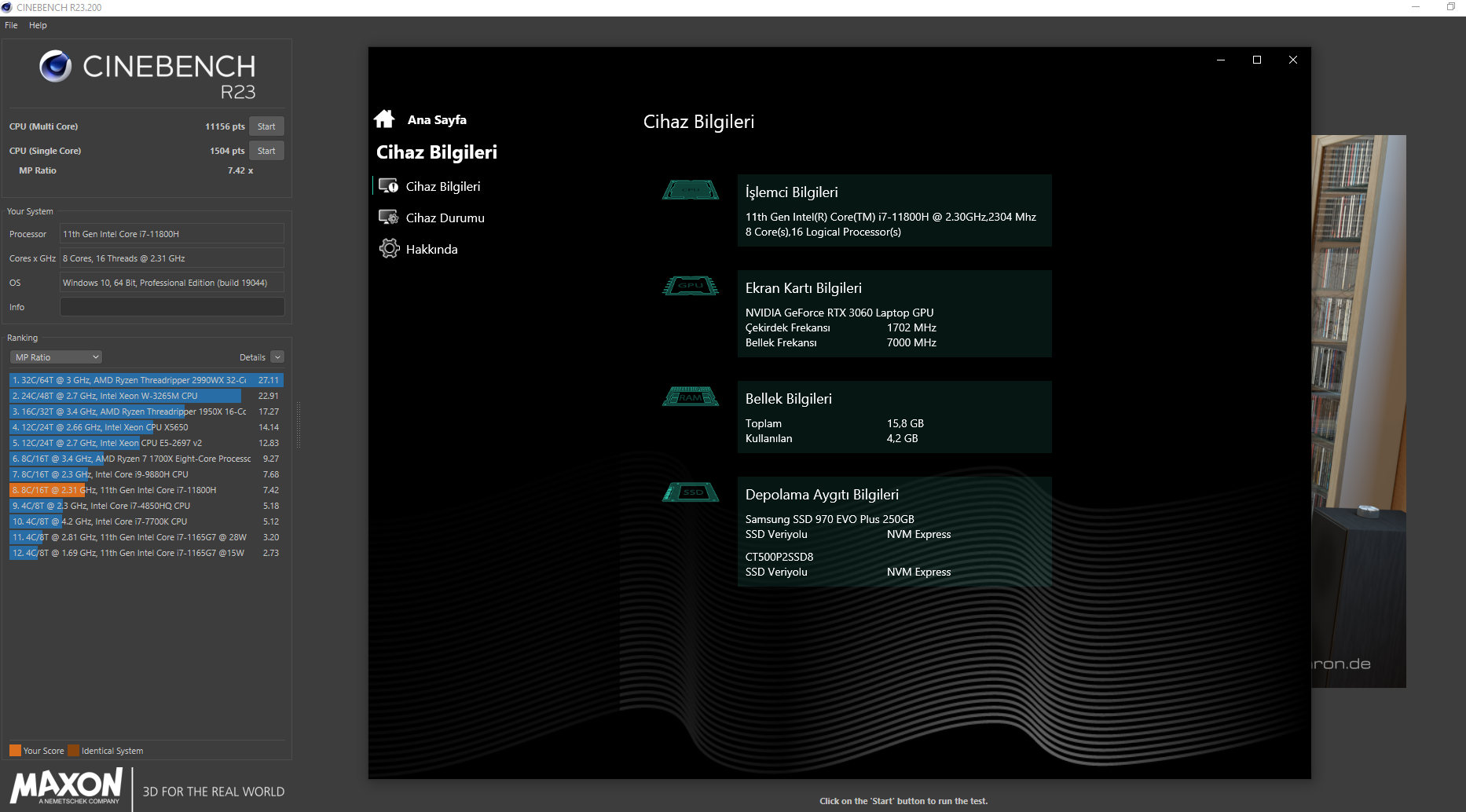The image size is (1466, 812).
Task: Open the MP Ratio ranking dropdown
Action: pos(57,357)
